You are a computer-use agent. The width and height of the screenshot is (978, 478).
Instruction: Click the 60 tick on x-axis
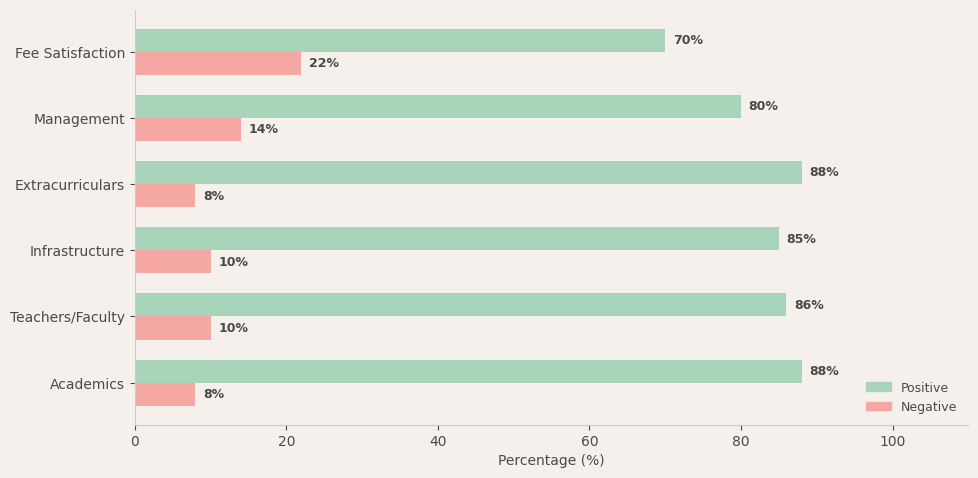tap(589, 442)
